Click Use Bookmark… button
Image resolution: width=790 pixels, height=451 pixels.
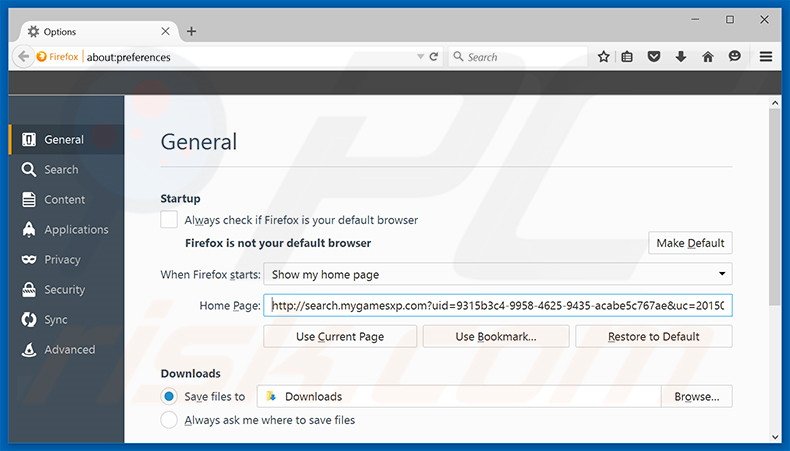(x=496, y=337)
